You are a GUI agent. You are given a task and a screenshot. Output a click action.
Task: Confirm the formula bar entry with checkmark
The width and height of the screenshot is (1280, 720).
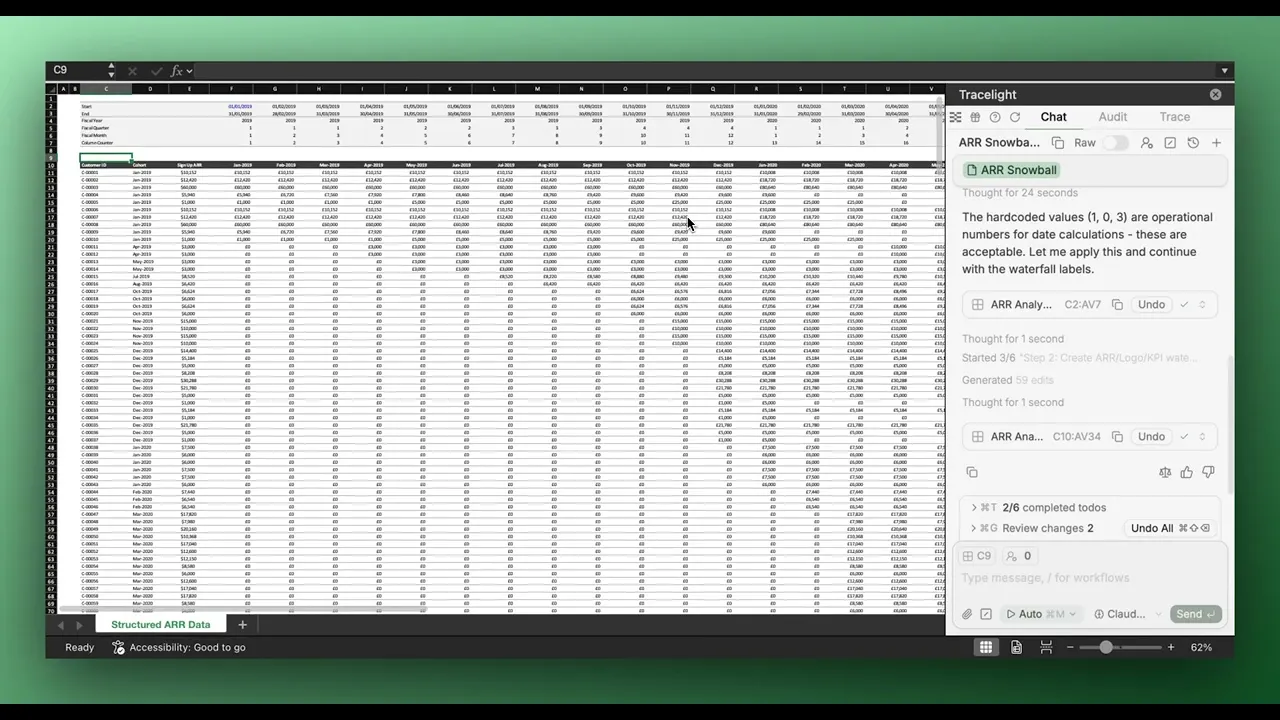pos(156,71)
